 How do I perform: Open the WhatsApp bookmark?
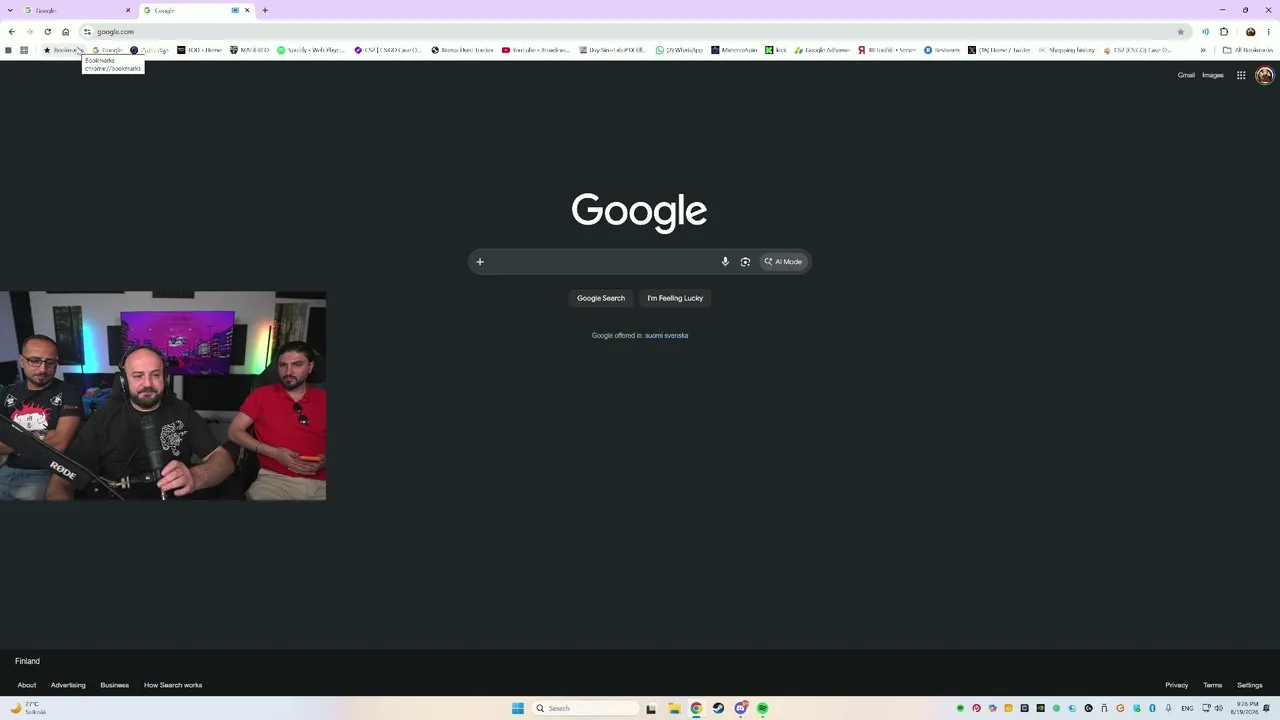(679, 50)
